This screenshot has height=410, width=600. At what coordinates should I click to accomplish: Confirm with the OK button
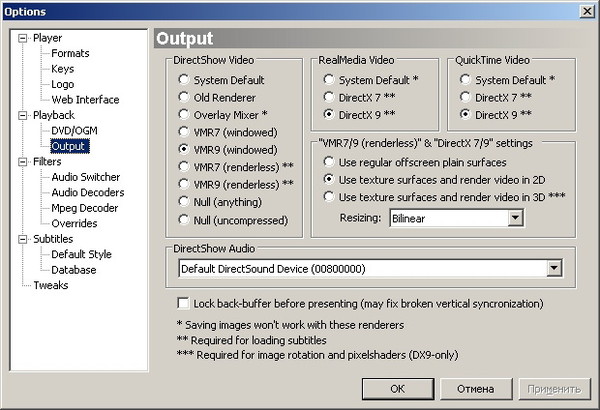[x=398, y=389]
